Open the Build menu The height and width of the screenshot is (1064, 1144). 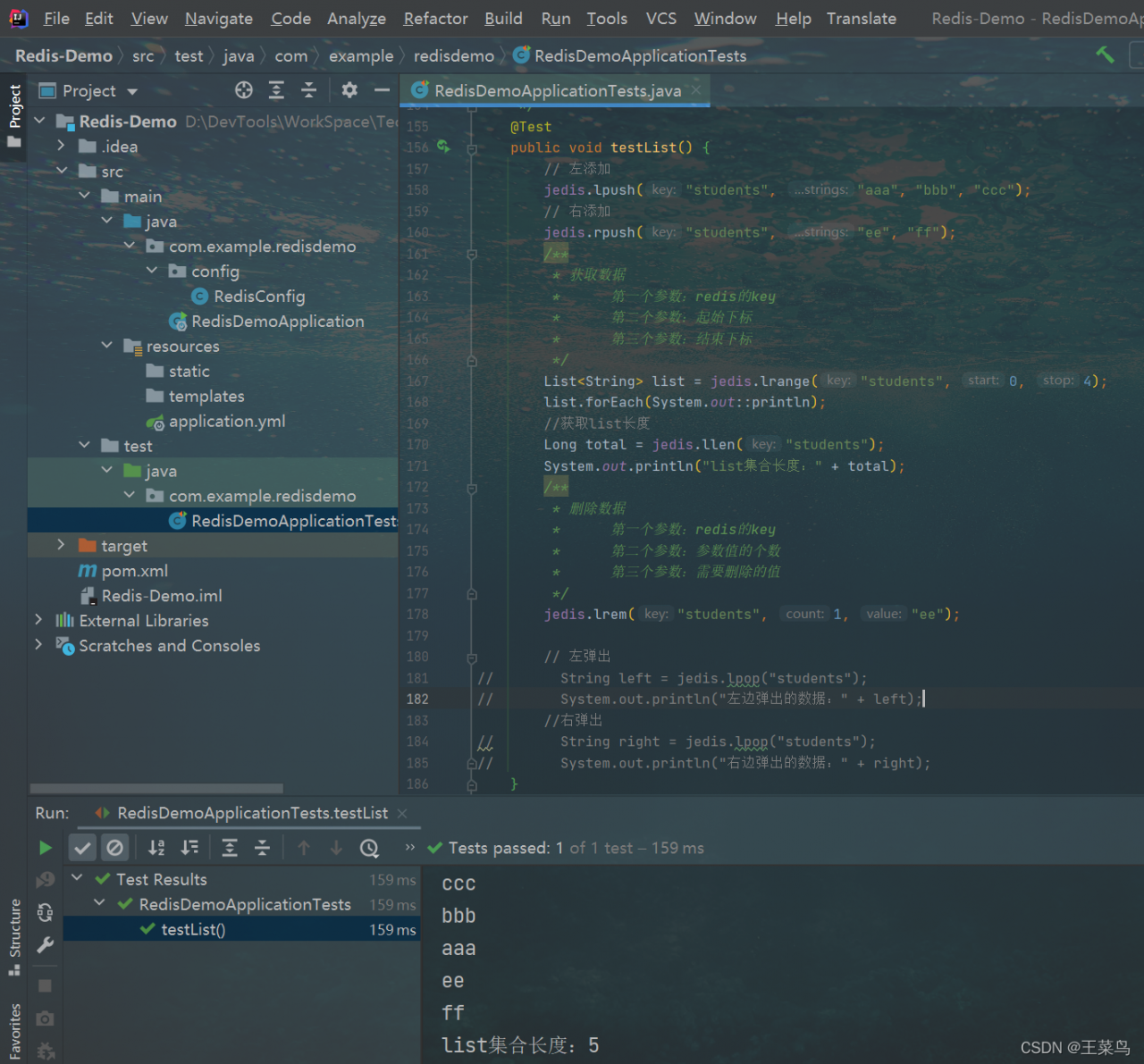pos(503,19)
